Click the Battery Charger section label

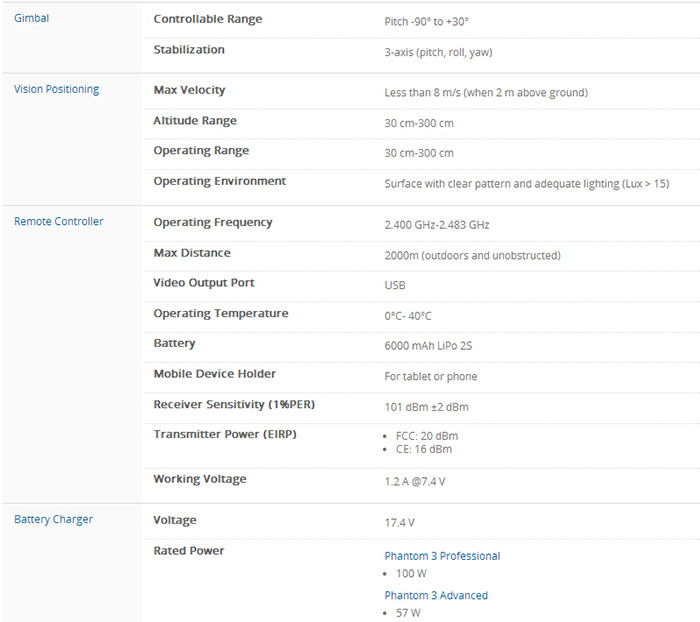(53, 519)
